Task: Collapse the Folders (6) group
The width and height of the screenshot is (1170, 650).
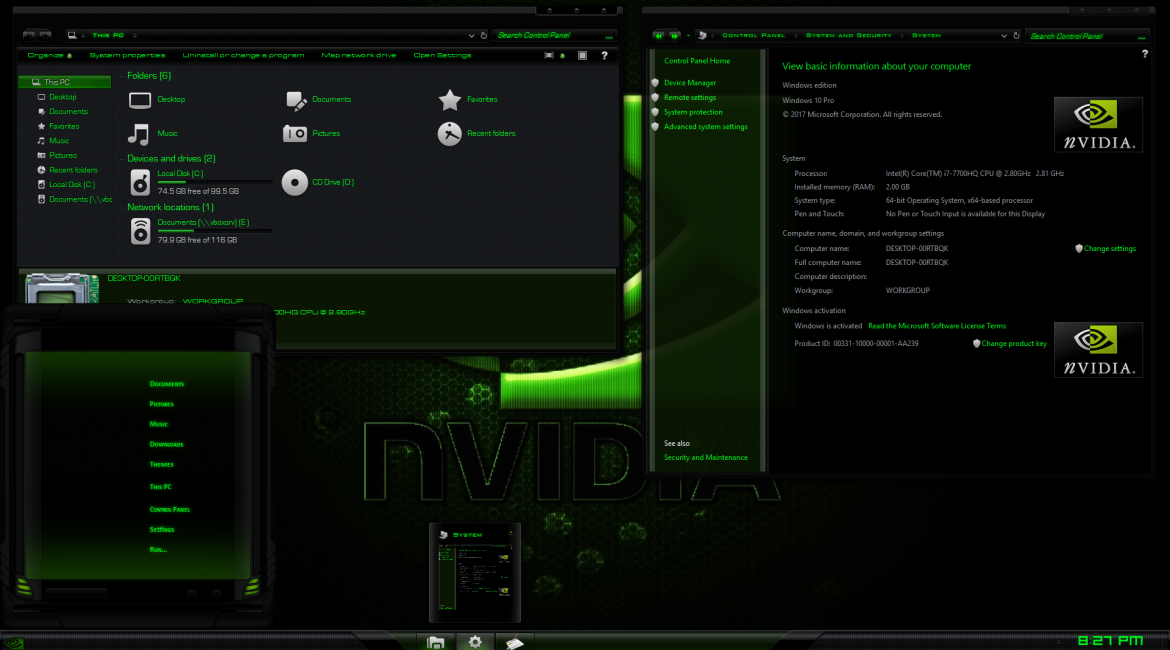Action: coord(122,75)
